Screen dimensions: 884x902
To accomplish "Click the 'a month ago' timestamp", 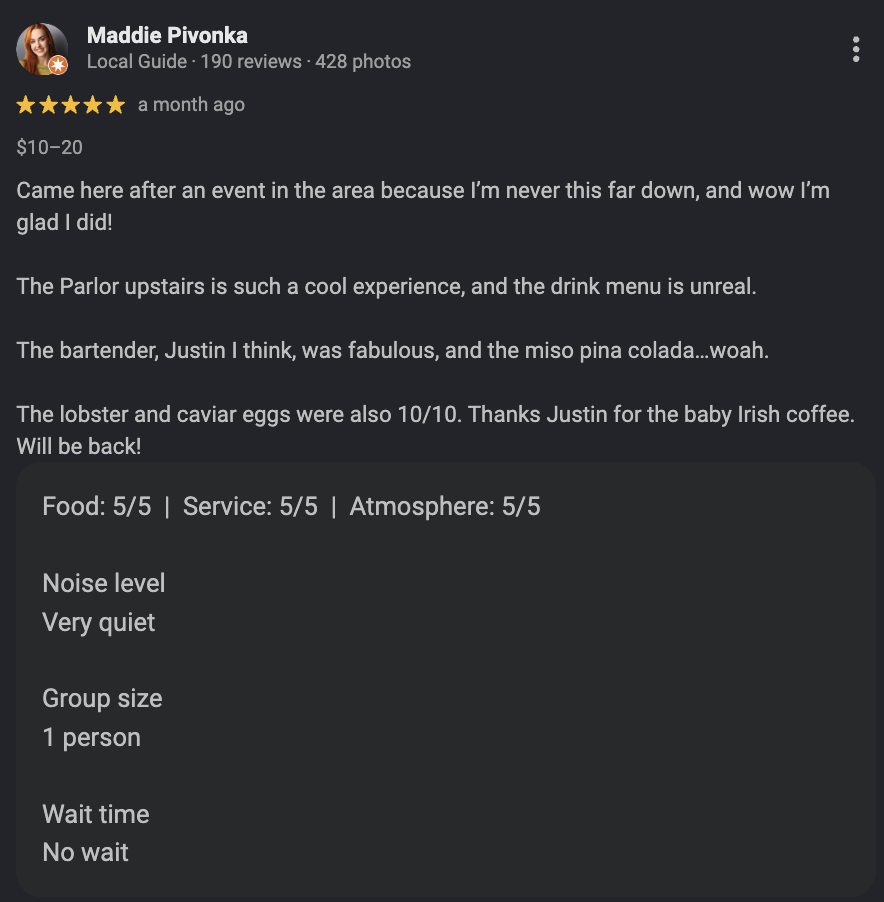I will [x=191, y=104].
